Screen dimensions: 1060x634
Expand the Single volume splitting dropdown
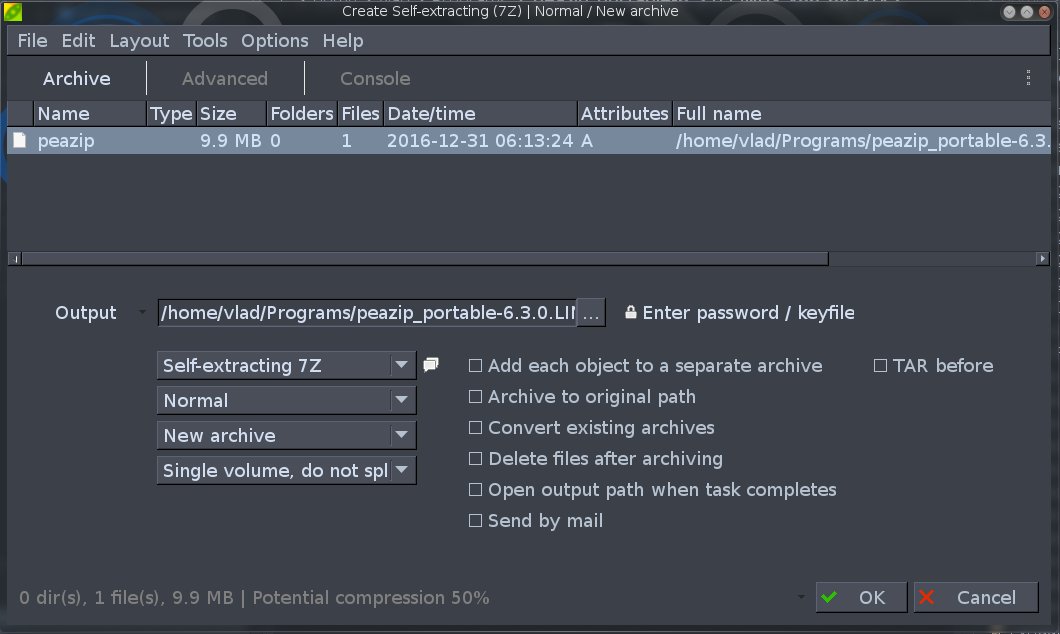(402, 470)
